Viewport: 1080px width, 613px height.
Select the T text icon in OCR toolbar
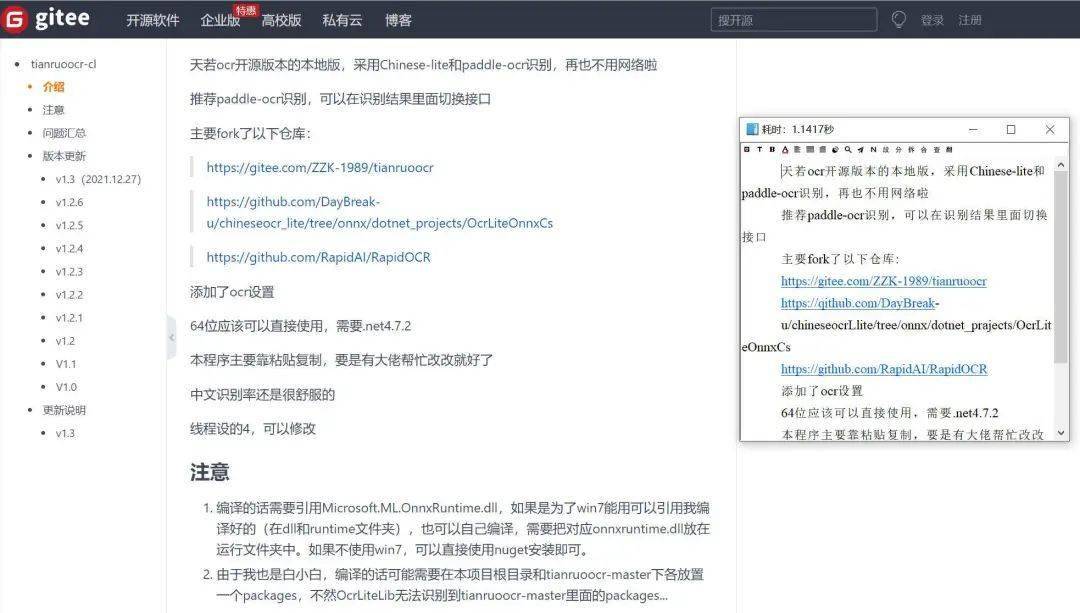point(759,149)
